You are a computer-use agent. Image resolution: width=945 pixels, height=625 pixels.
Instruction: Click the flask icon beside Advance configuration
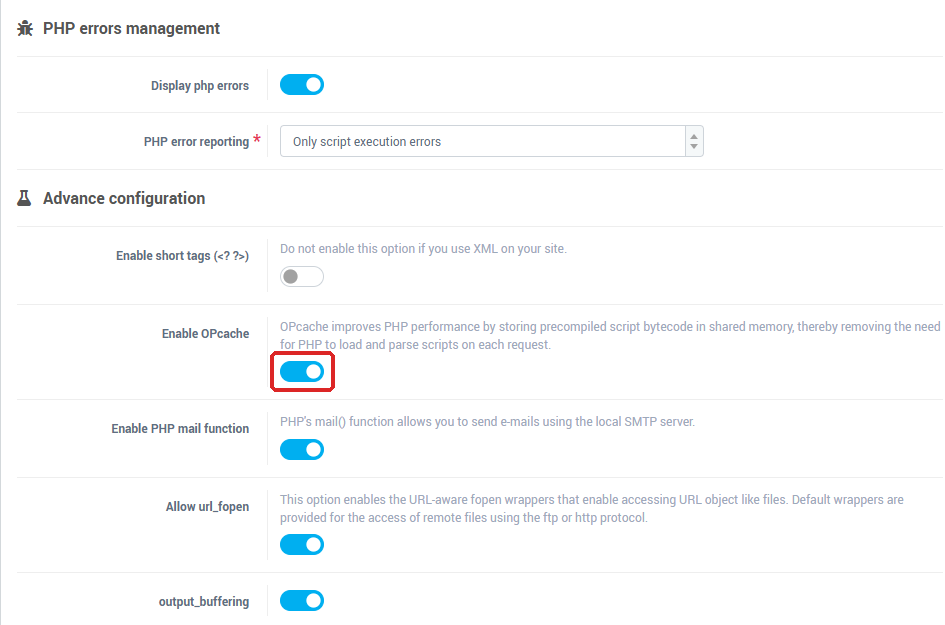click(24, 198)
